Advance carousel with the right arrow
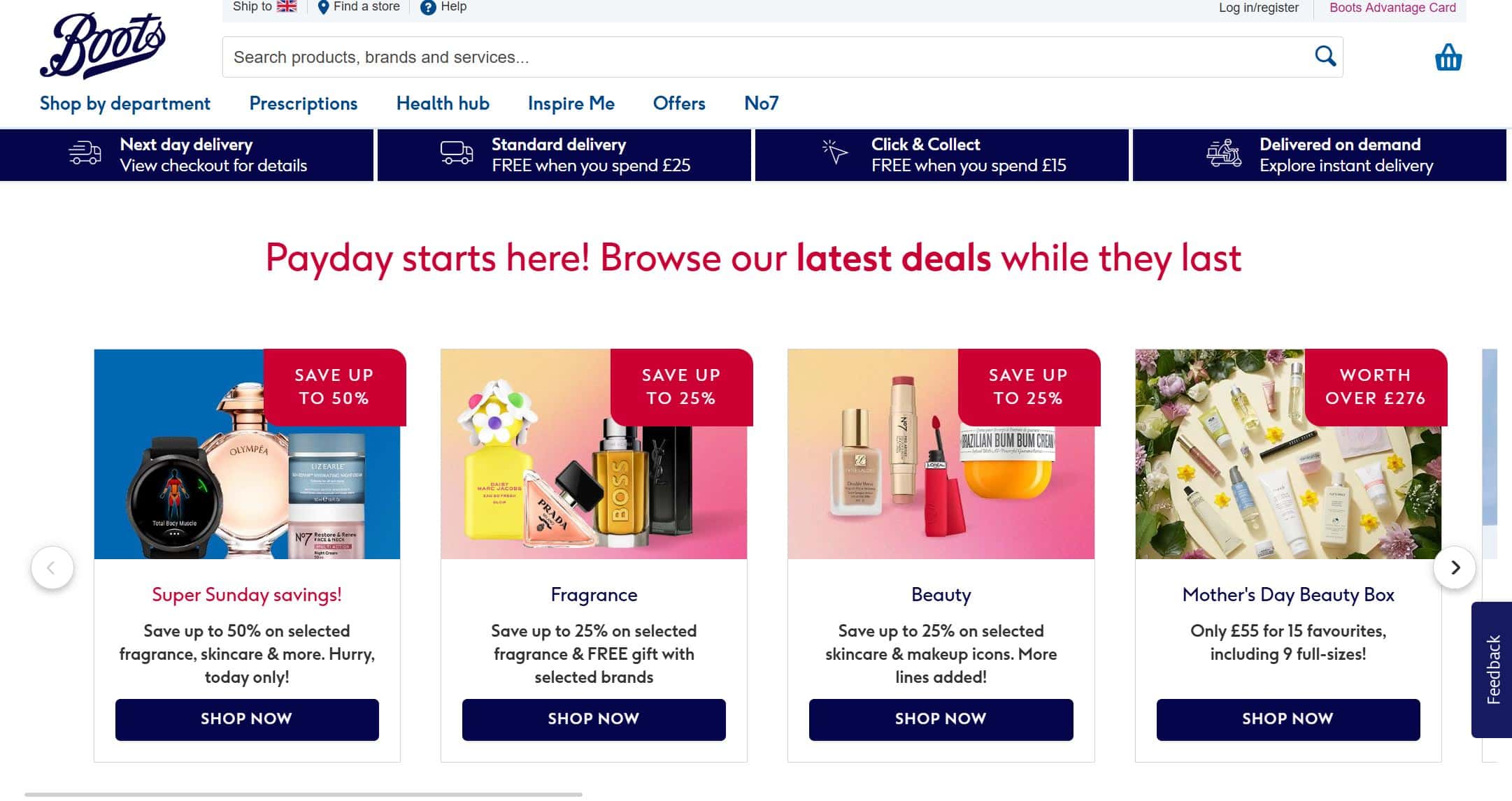1512x801 pixels. pos(1455,568)
